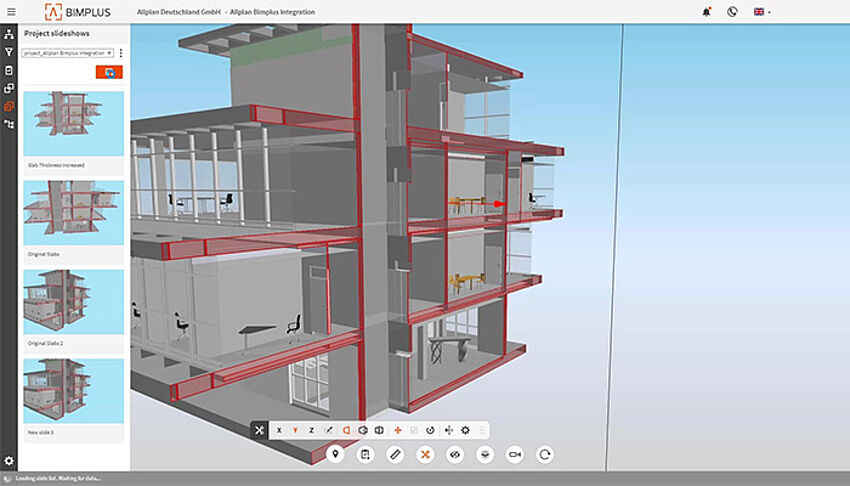The height and width of the screenshot is (486, 850).
Task: Open the settings gear in bottom-left corner
Action: (x=9, y=461)
